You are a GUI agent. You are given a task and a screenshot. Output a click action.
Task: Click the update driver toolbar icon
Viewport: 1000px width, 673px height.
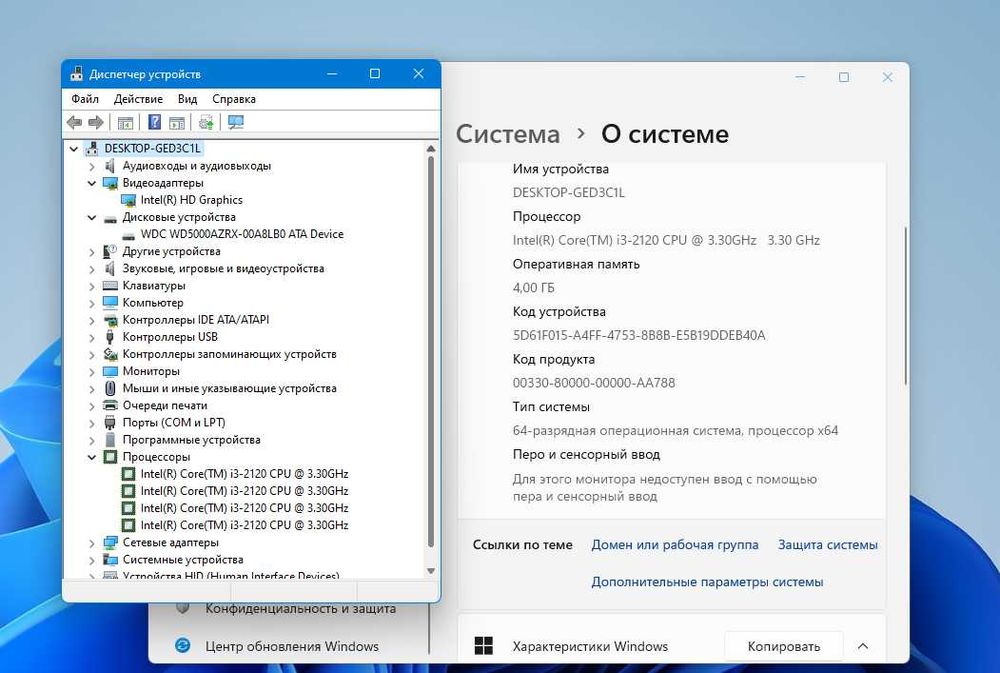(206, 122)
